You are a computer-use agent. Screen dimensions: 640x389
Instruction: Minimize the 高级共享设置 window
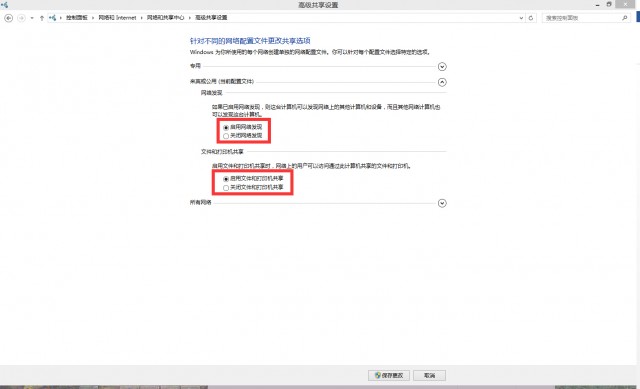[x=598, y=4]
